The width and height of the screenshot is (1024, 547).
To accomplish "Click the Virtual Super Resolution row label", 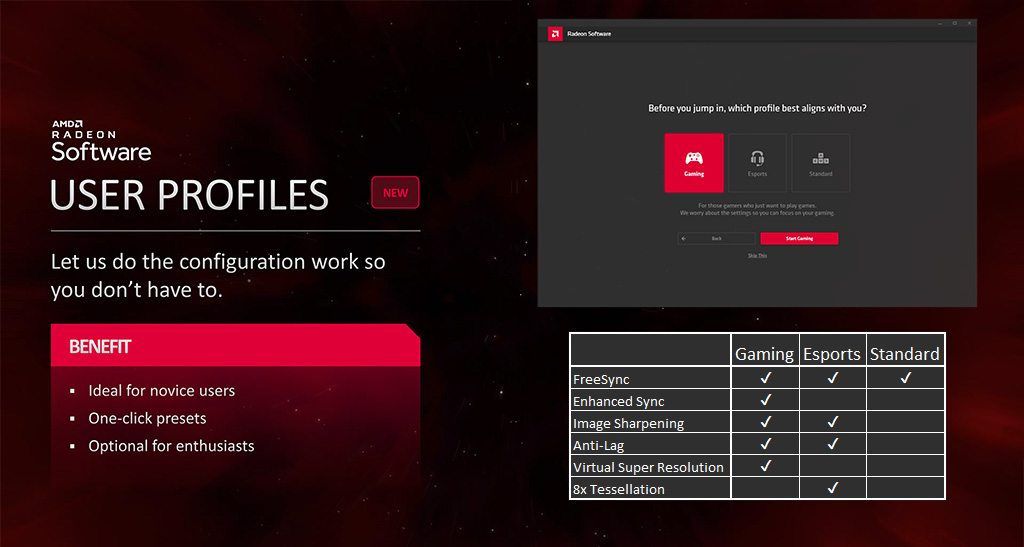I will click(x=648, y=467).
